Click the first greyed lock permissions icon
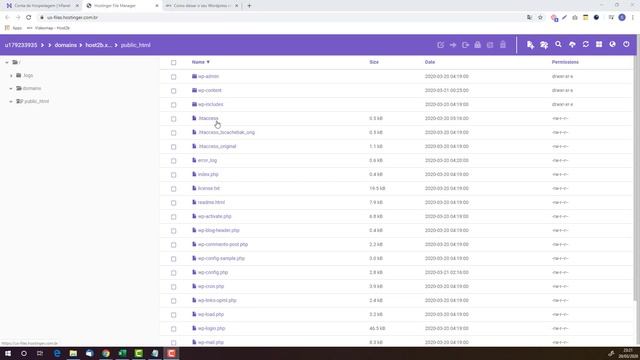 (478, 44)
